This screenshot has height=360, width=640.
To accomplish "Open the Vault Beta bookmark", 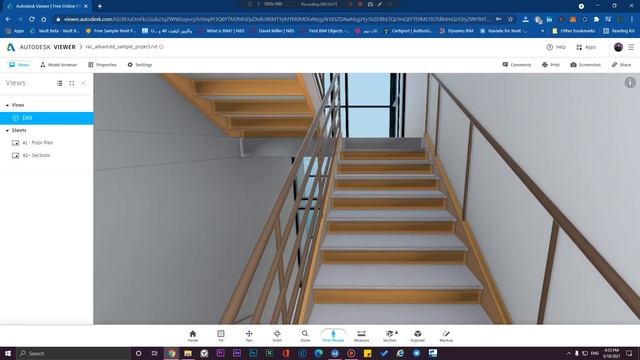I will click(x=55, y=31).
